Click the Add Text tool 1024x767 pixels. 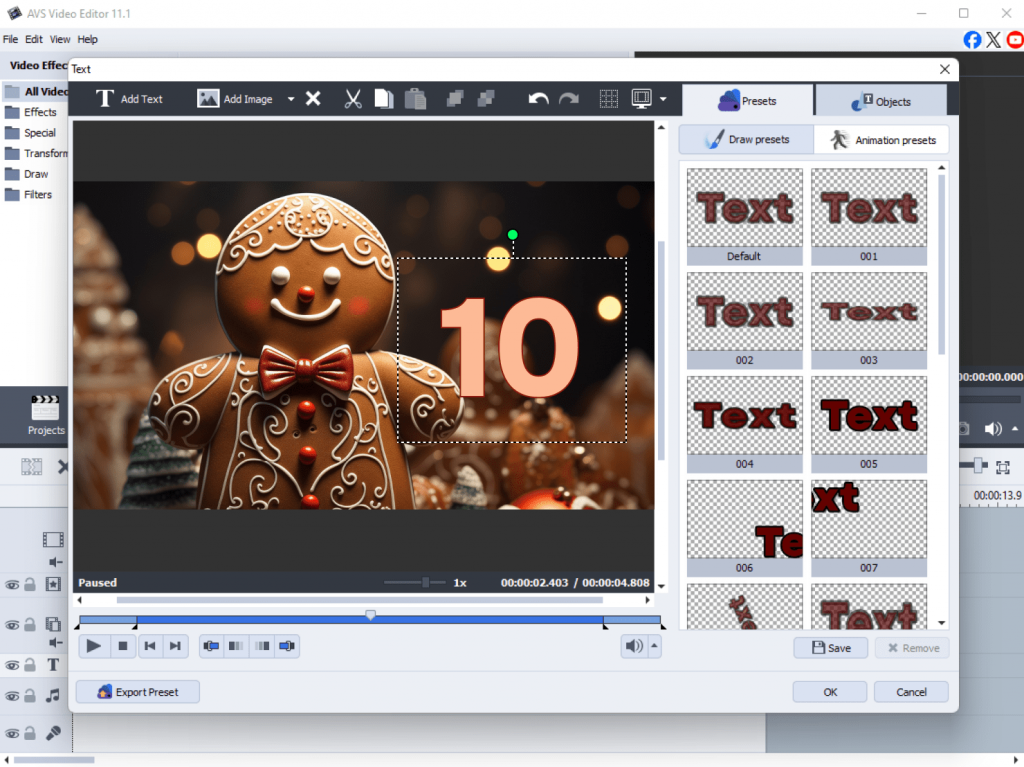129,99
